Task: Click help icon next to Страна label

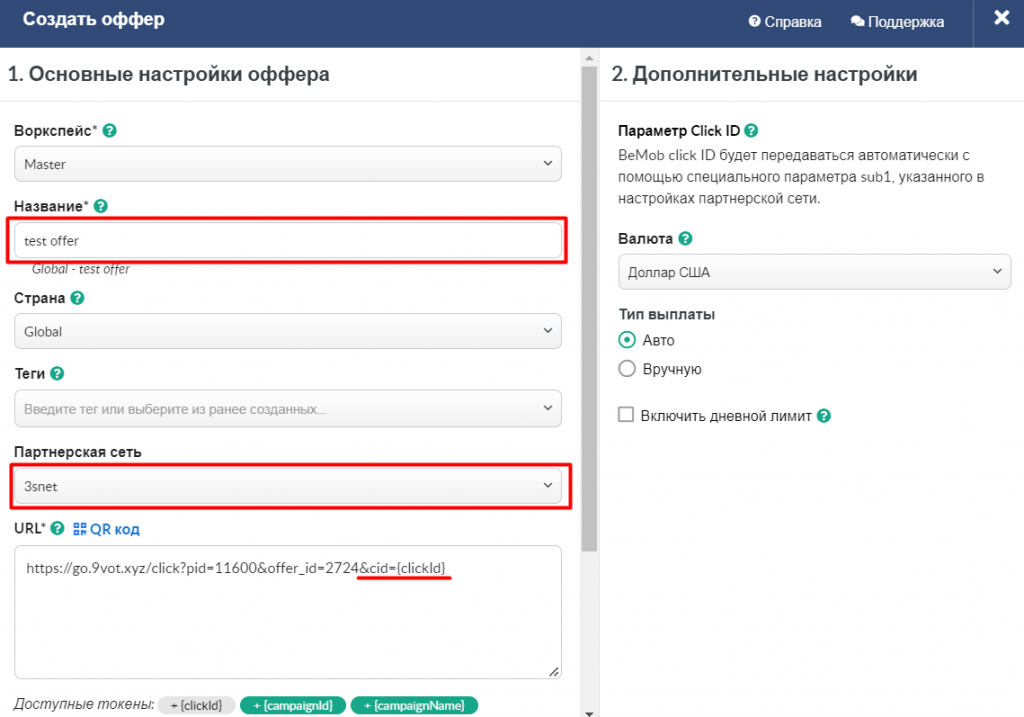Action: [x=77, y=298]
